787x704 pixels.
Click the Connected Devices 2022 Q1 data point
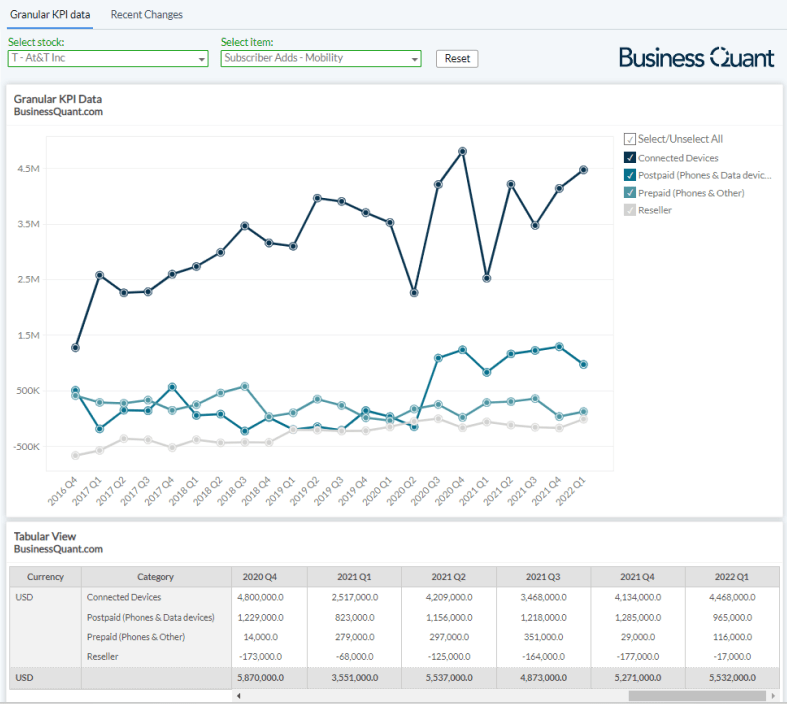tap(583, 170)
